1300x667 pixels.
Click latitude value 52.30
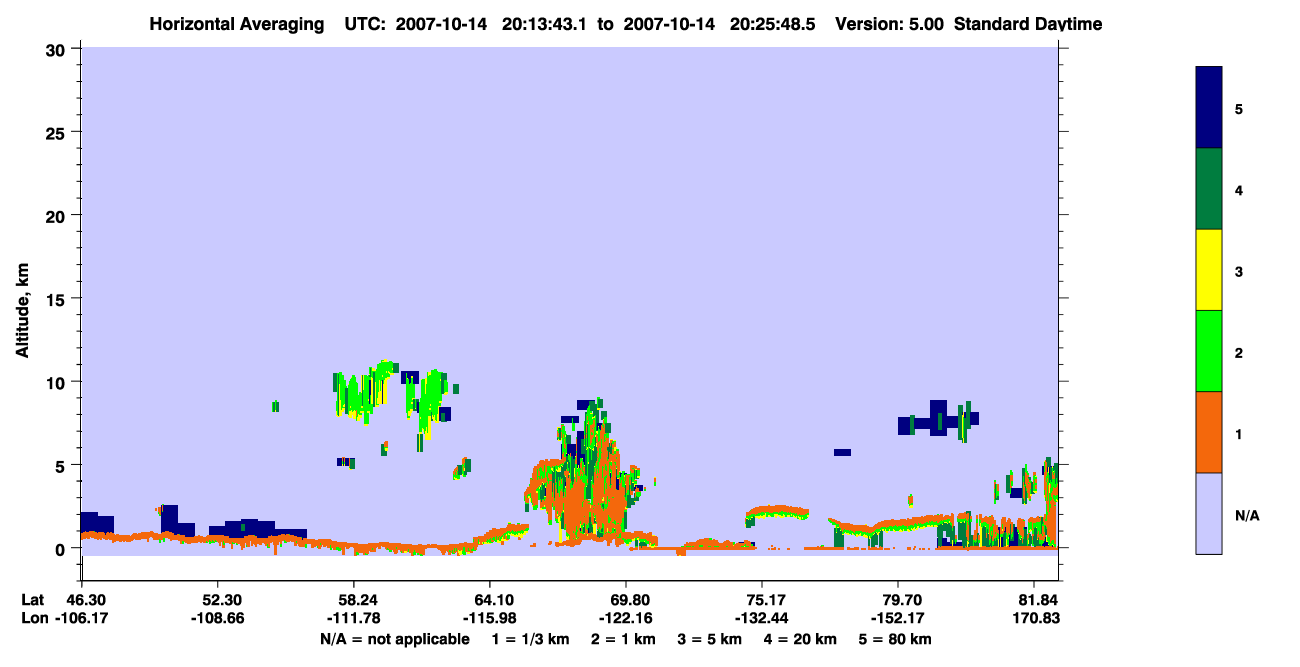pos(218,600)
